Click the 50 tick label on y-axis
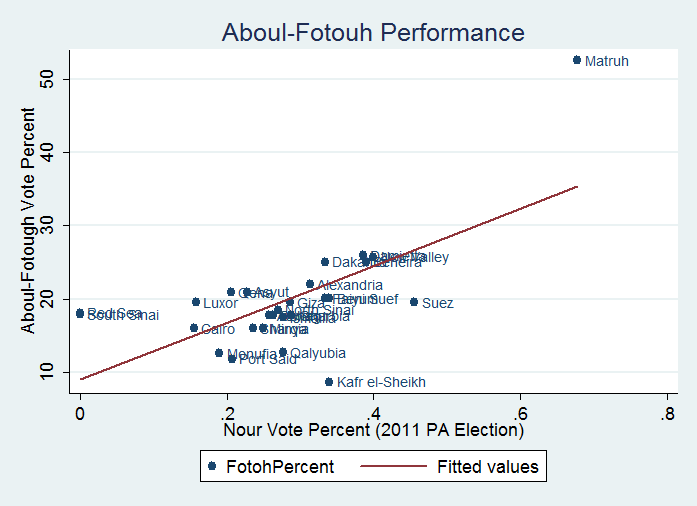 click(49, 78)
